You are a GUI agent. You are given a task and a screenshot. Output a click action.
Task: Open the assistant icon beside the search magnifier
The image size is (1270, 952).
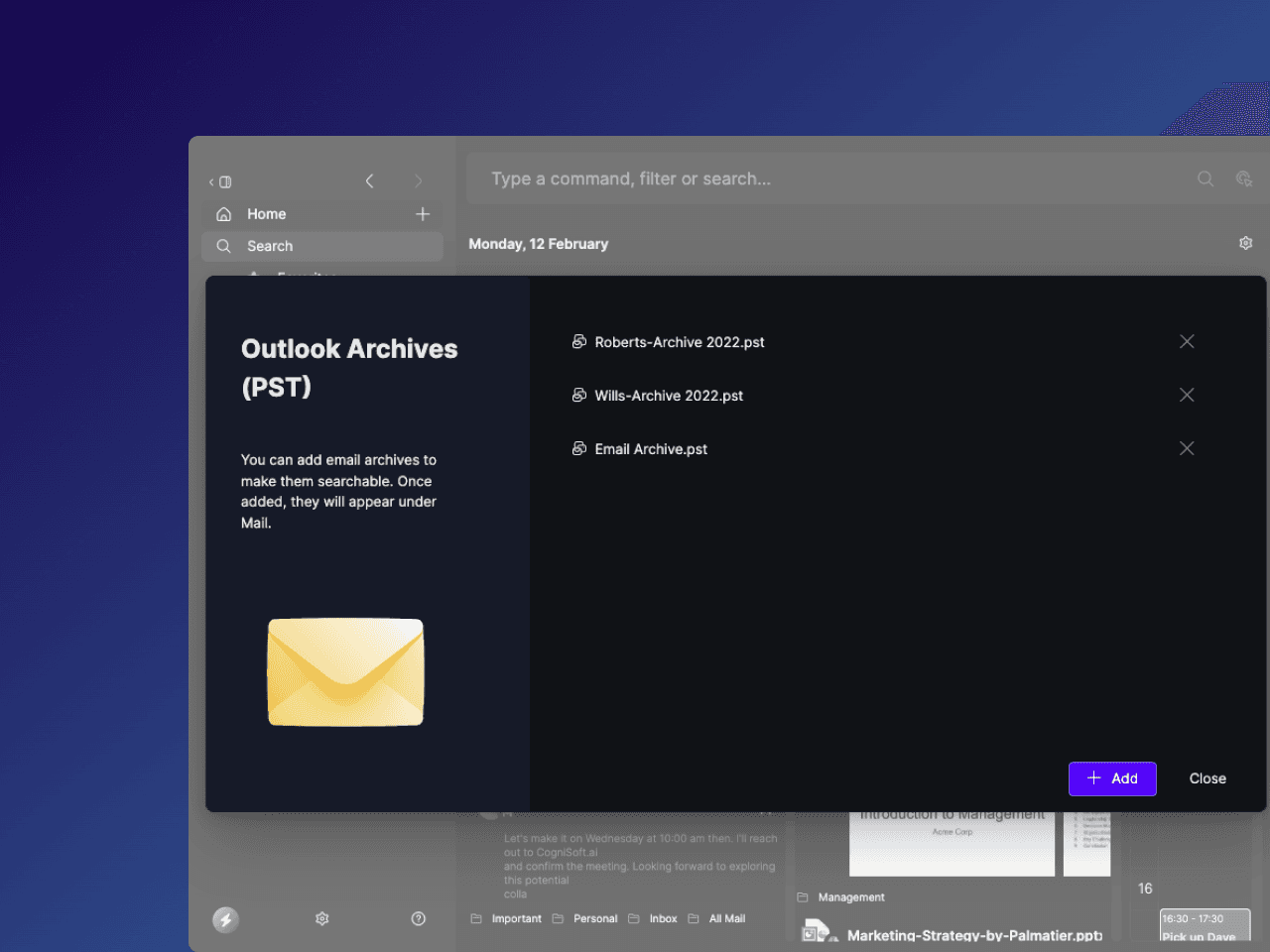(1244, 178)
